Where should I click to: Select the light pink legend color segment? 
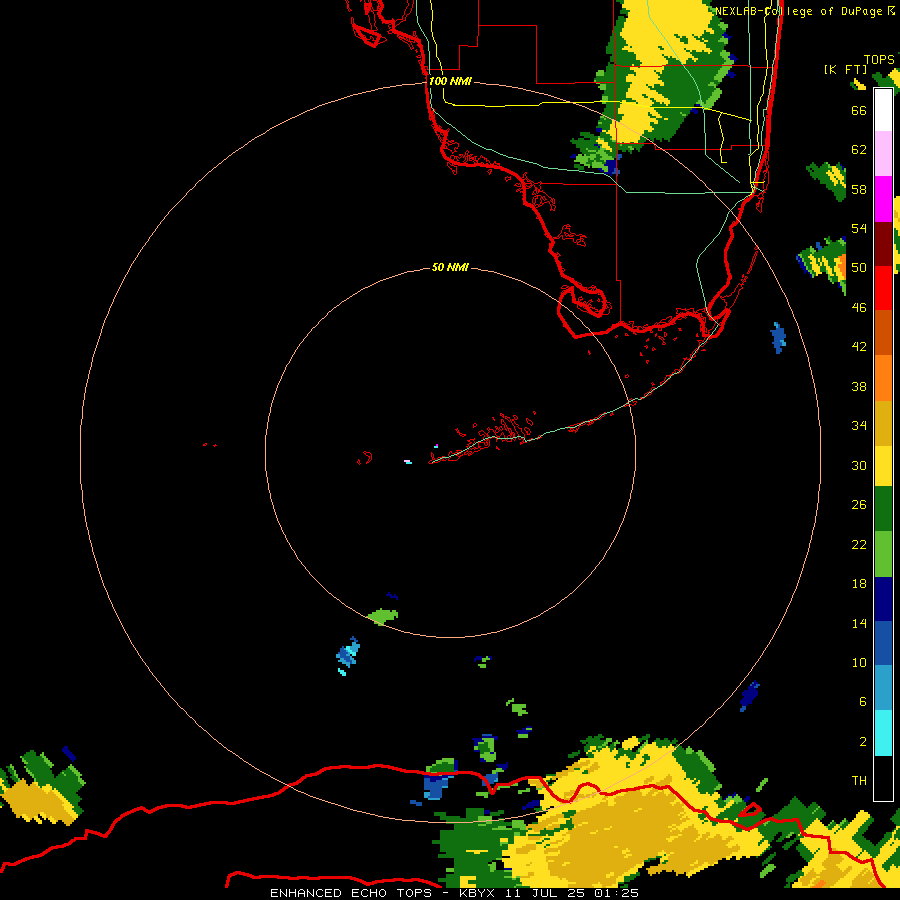(x=883, y=154)
